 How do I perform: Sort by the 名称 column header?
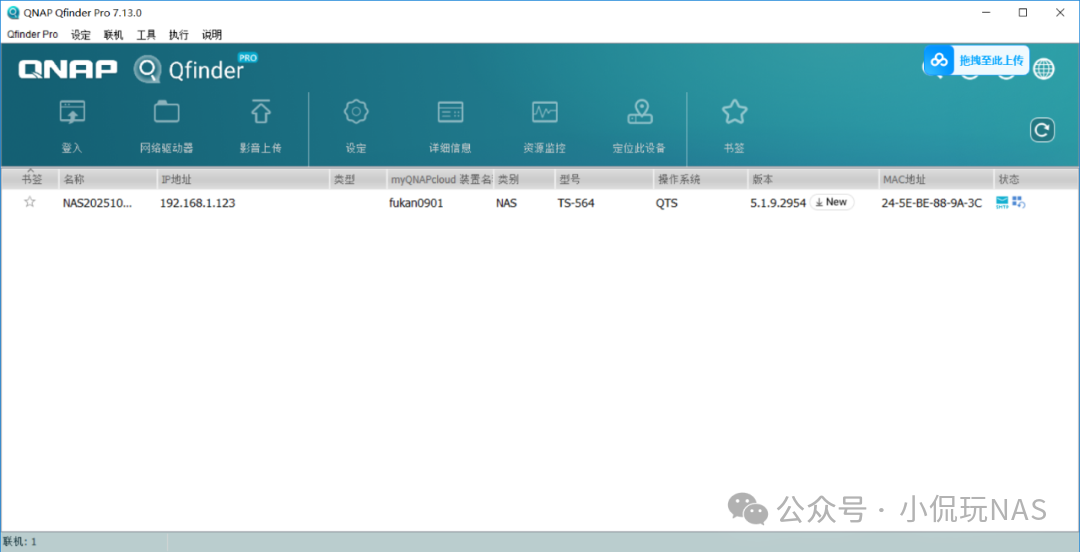(107, 179)
